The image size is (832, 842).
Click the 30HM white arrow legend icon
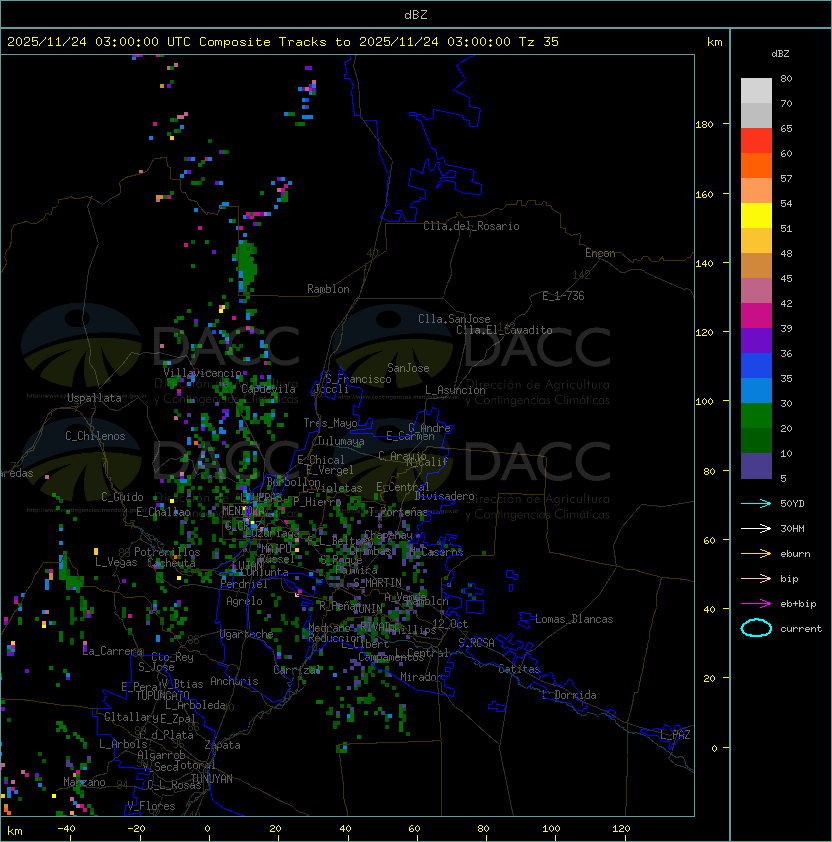click(x=756, y=528)
